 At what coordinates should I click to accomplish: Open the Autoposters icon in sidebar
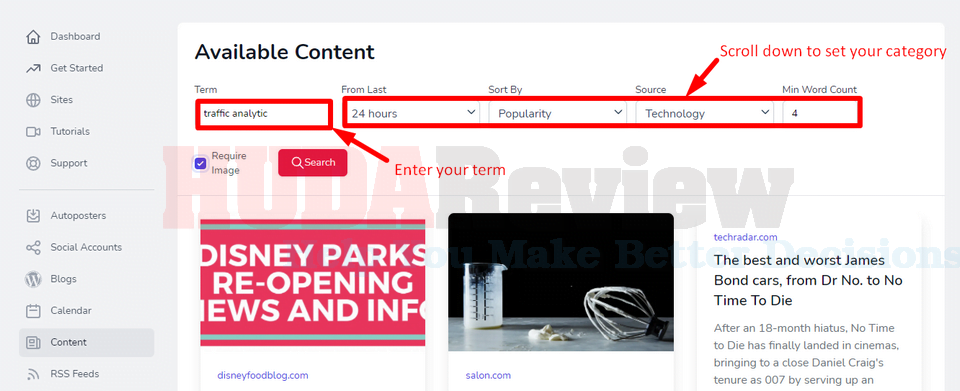point(33,215)
